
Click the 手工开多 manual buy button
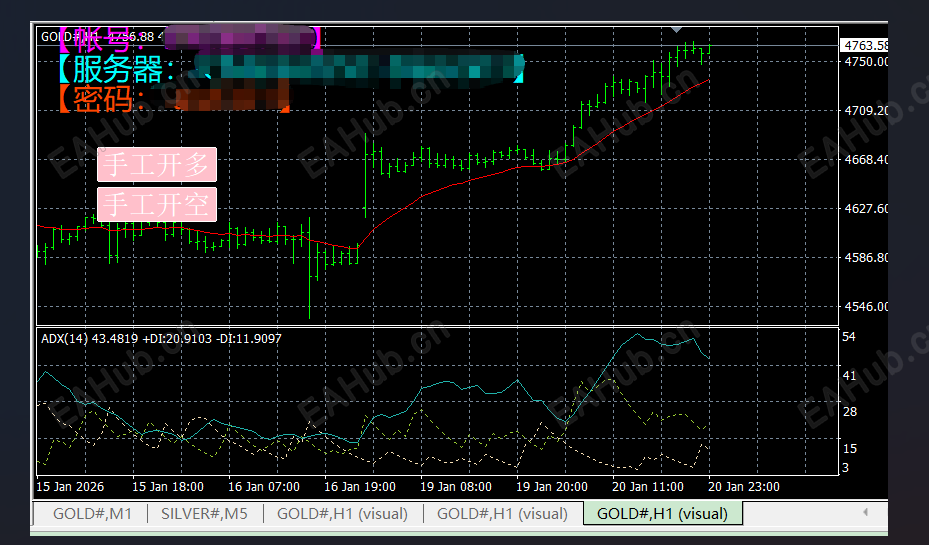pyautogui.click(x=157, y=165)
